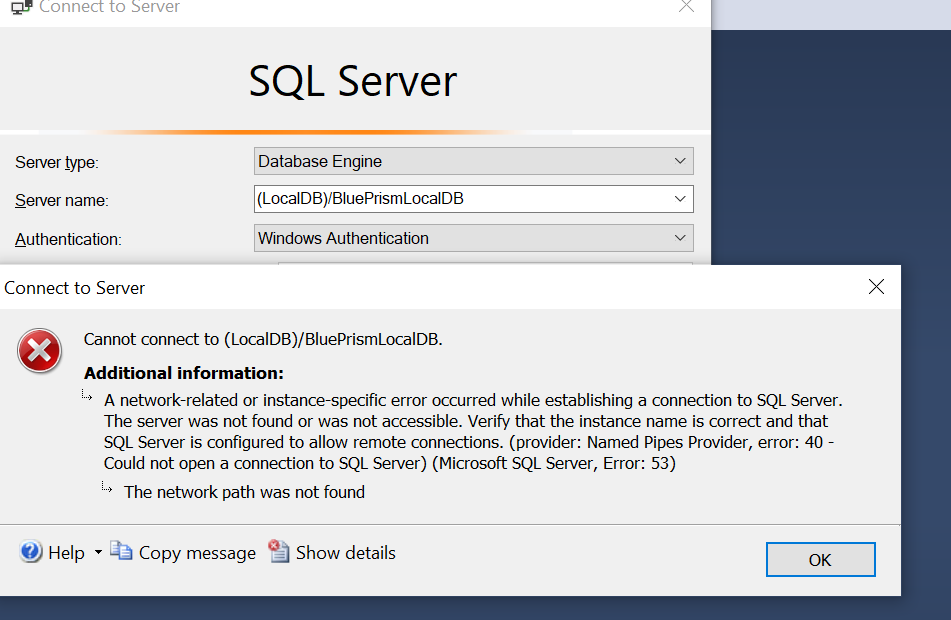The width and height of the screenshot is (951, 620).
Task: Click inside the Server name text field
Action: tap(460, 199)
